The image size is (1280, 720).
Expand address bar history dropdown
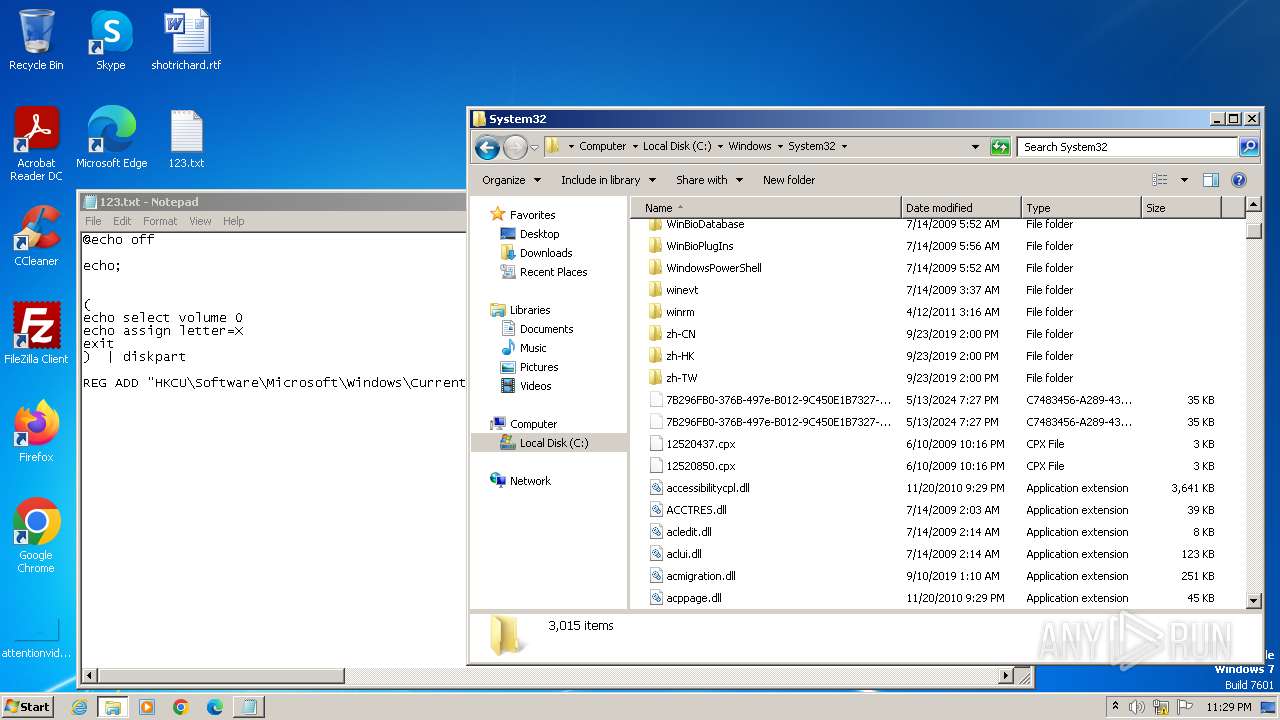(976, 147)
